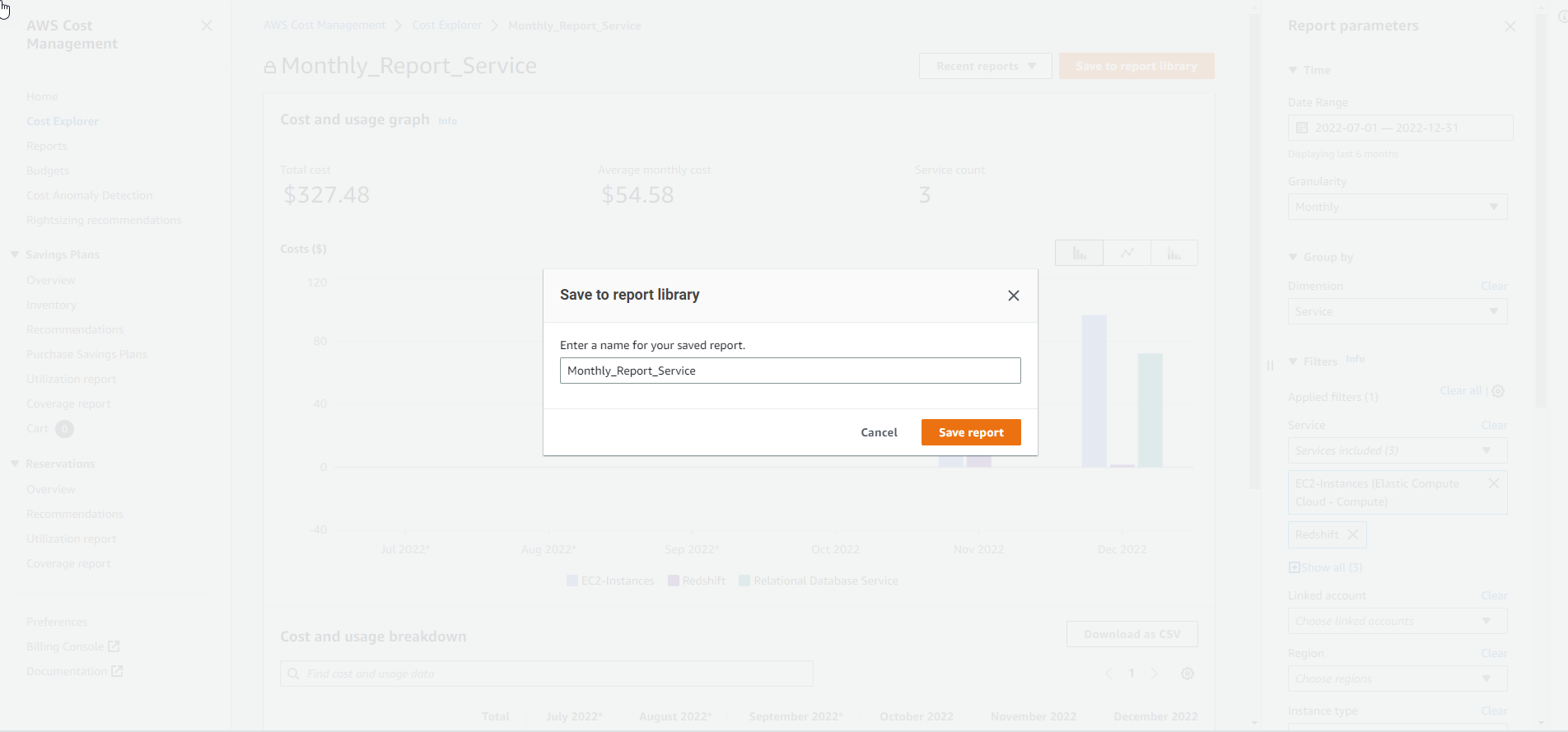Collapse Reservations navigation section
The height and width of the screenshot is (732, 1568).
(15, 464)
